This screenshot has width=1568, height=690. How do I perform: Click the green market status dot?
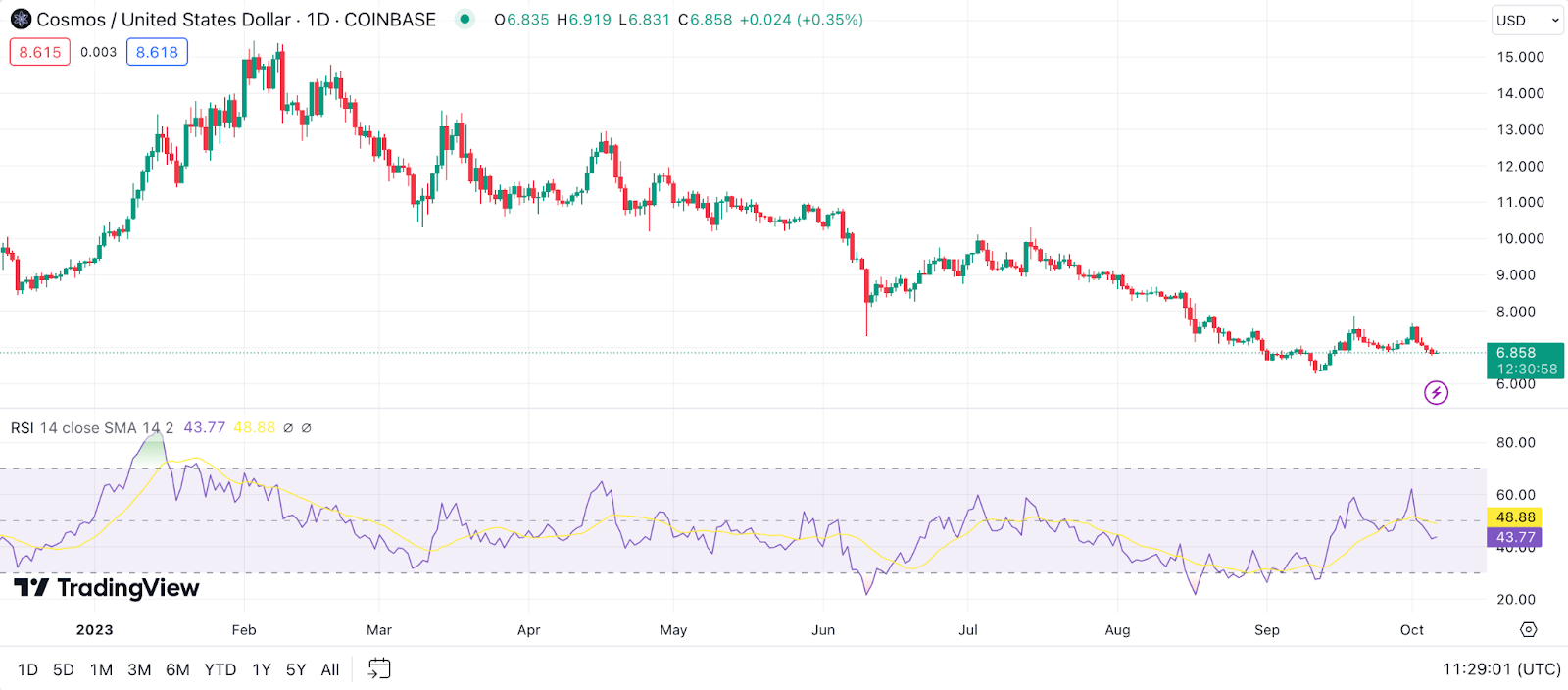(465, 19)
